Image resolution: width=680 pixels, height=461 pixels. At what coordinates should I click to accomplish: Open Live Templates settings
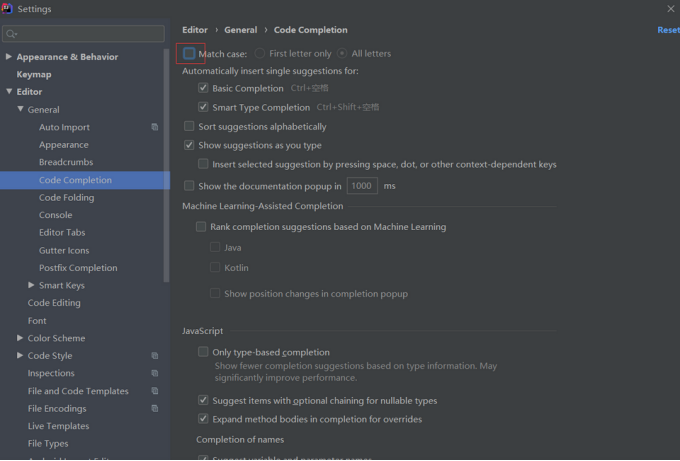pos(59,426)
